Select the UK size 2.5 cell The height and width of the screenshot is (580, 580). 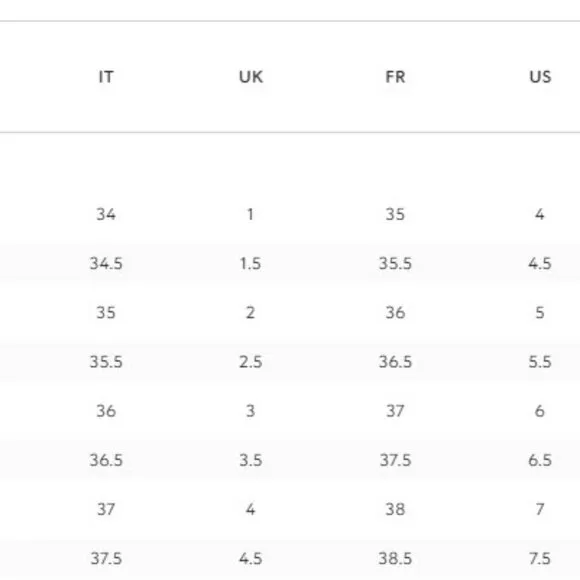(x=250, y=362)
